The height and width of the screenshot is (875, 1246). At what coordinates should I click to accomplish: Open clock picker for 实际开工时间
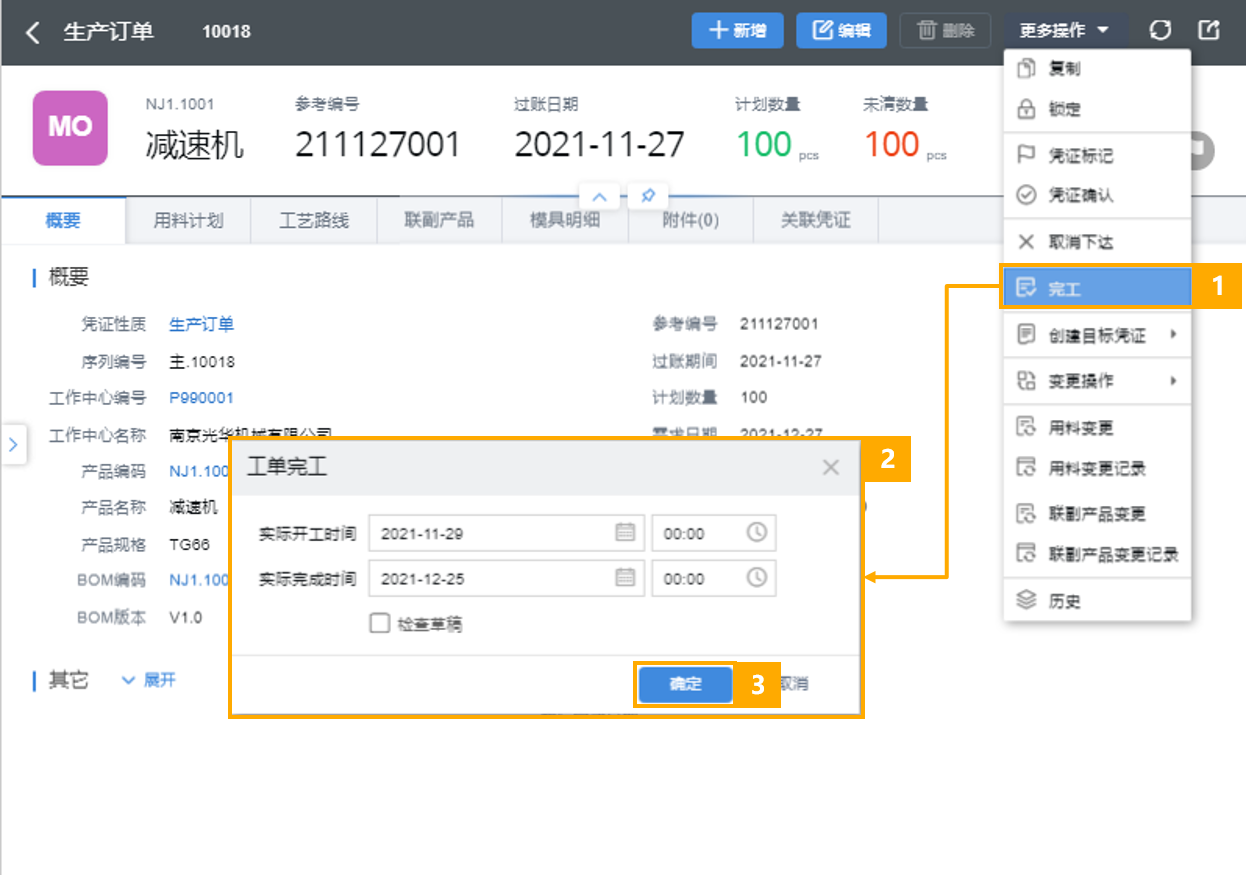(757, 533)
